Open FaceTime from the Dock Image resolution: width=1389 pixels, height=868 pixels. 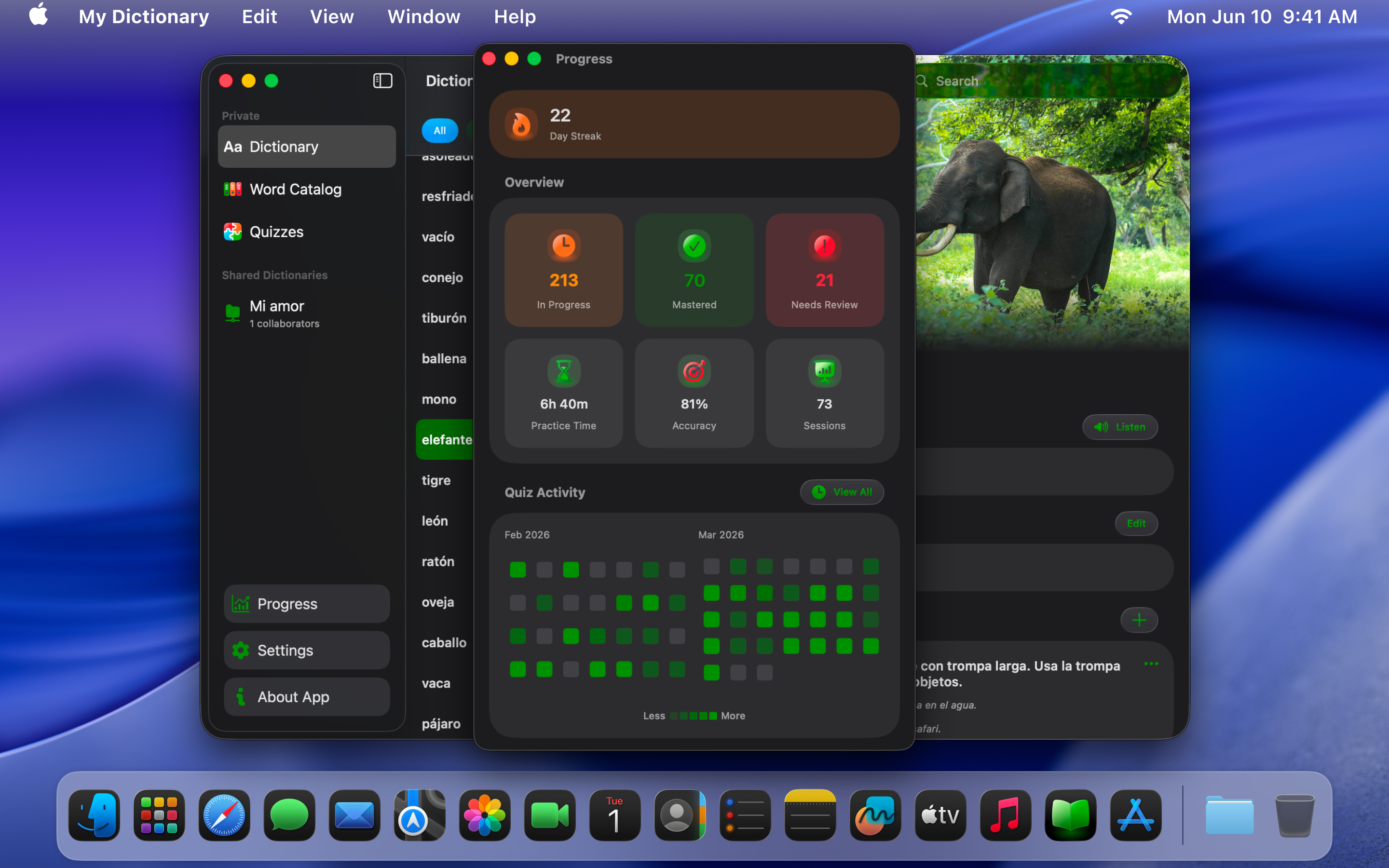tap(550, 815)
